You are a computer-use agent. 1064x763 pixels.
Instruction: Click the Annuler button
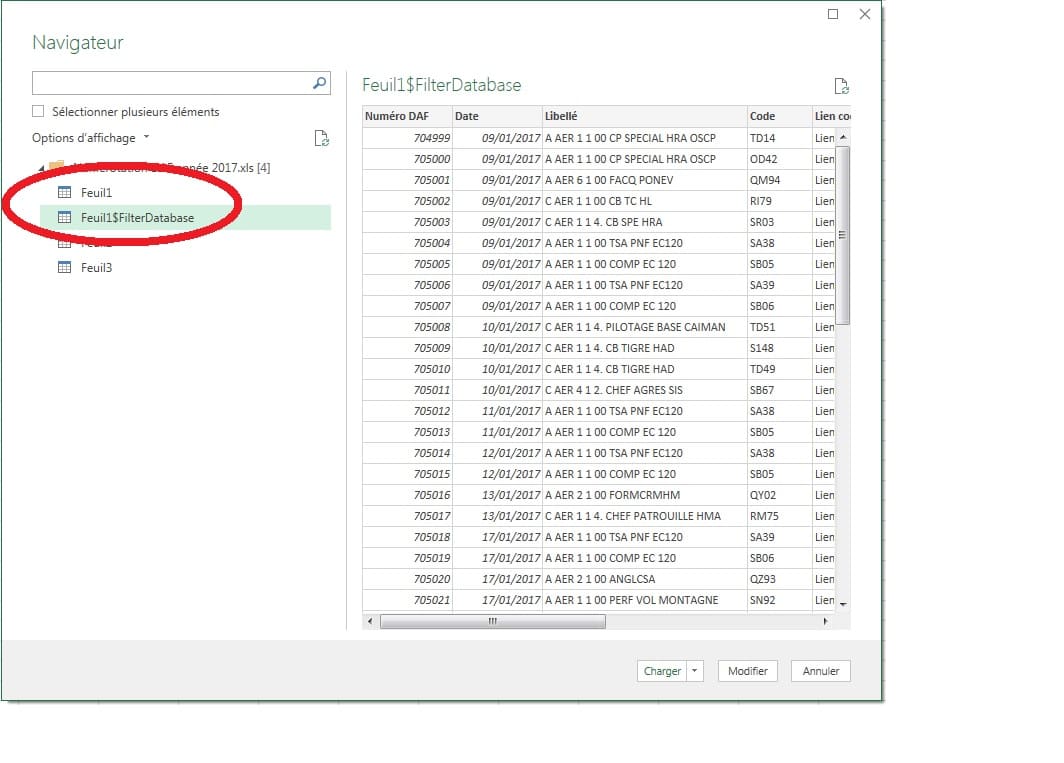(820, 671)
